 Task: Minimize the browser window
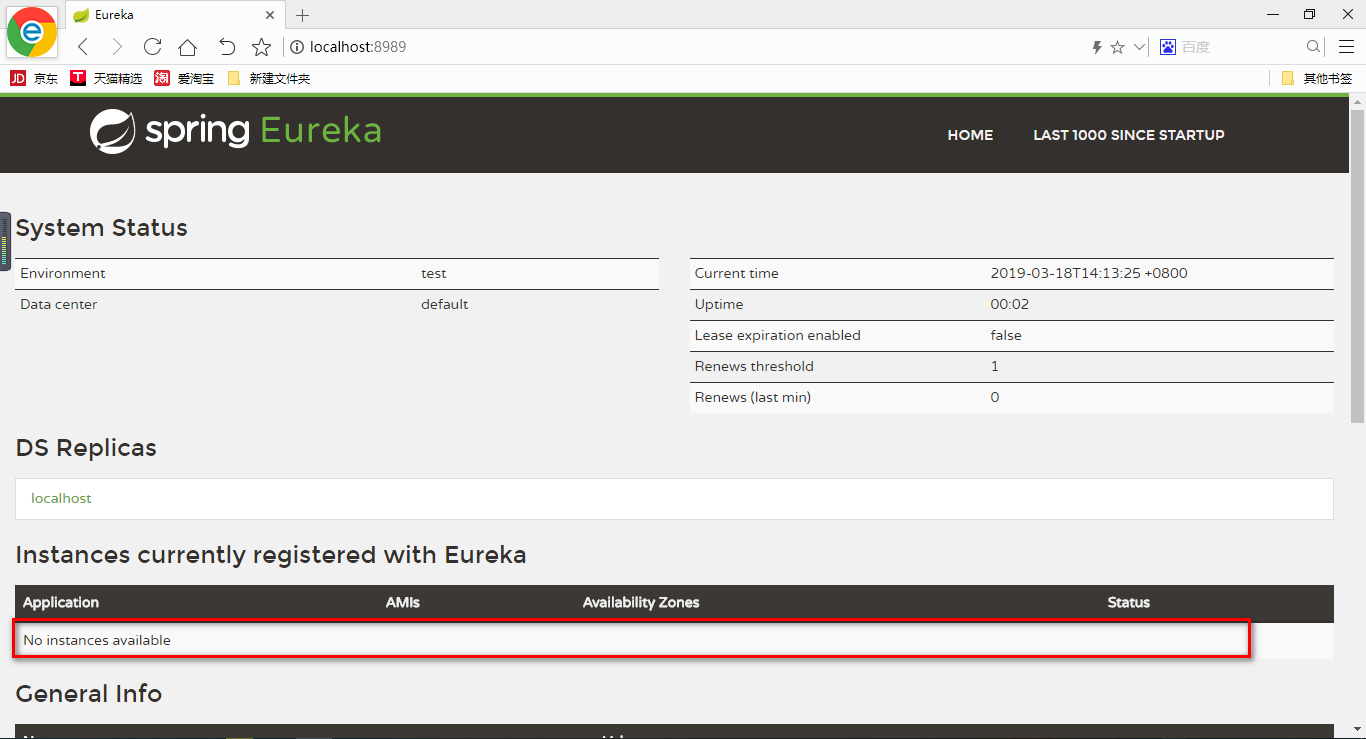(1273, 14)
